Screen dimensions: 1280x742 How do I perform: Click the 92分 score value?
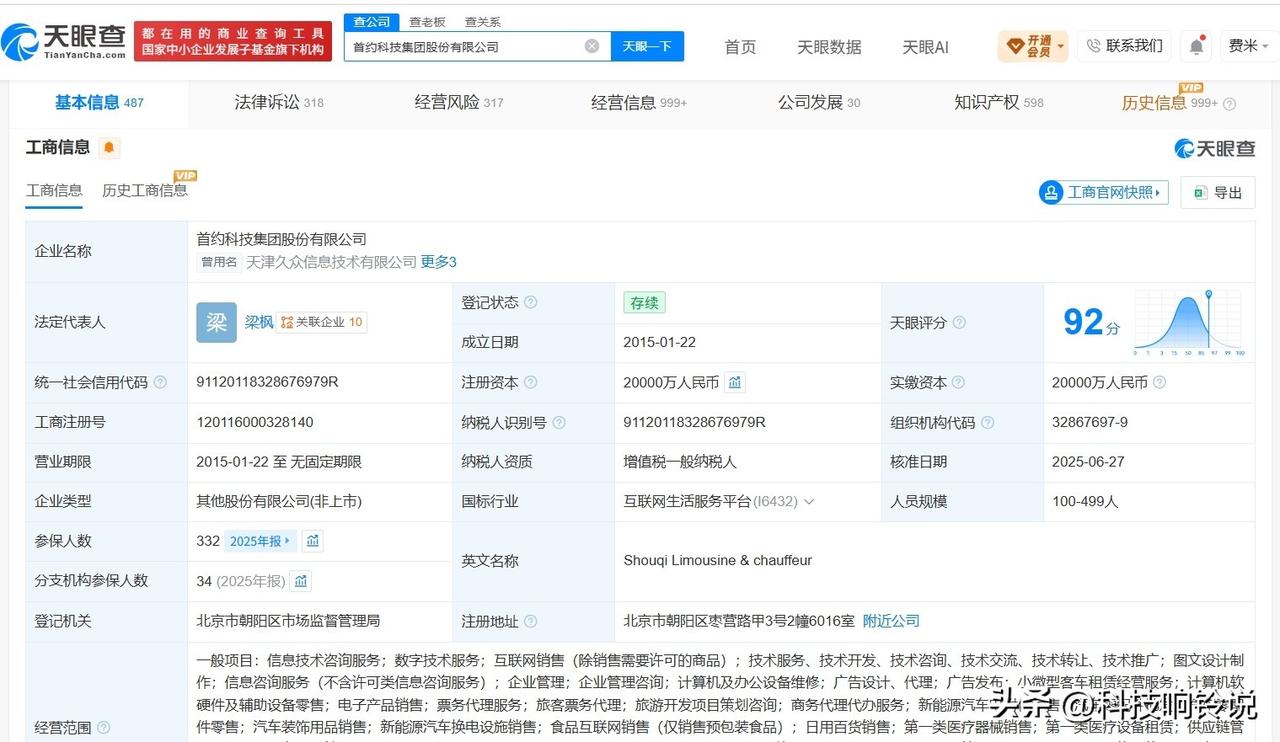click(1091, 322)
